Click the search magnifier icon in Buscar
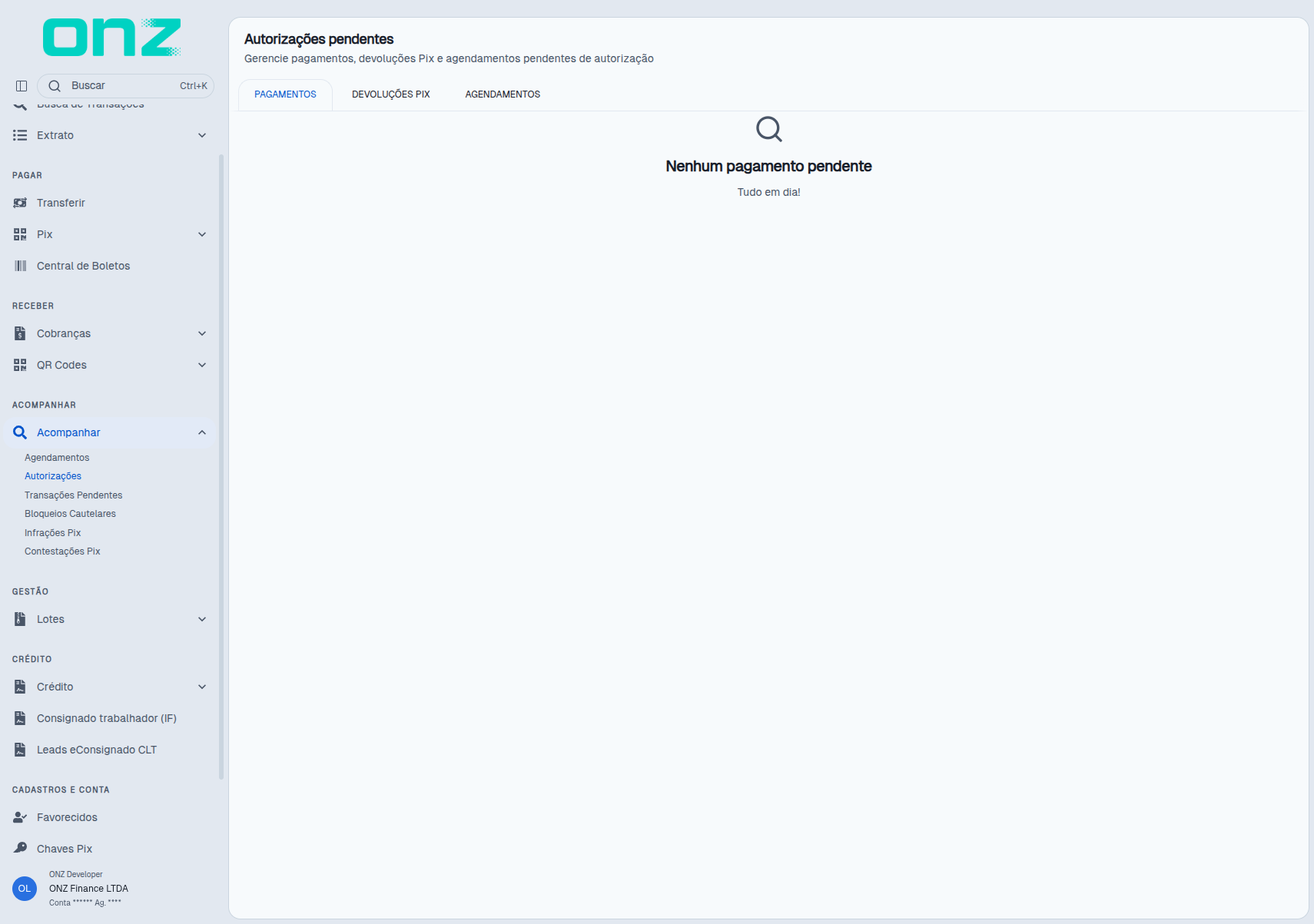The height and width of the screenshot is (924, 1314). 55,86
